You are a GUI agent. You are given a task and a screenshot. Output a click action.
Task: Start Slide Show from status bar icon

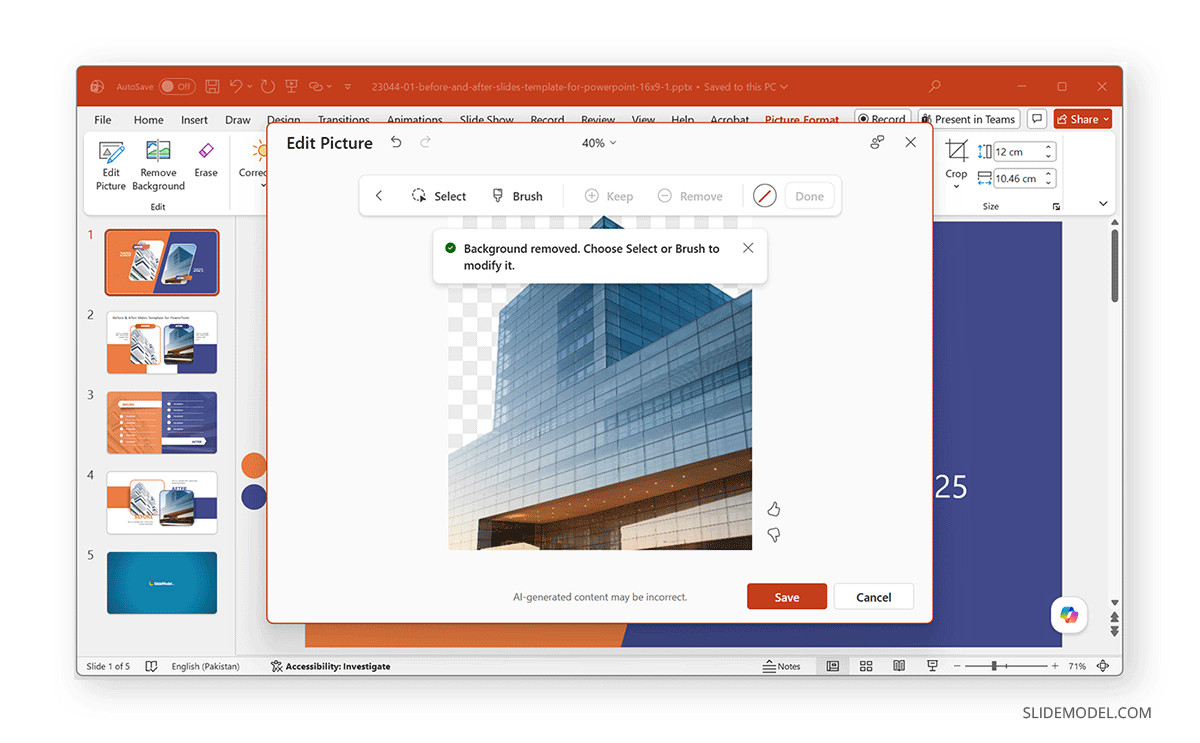pyautogui.click(x=933, y=666)
